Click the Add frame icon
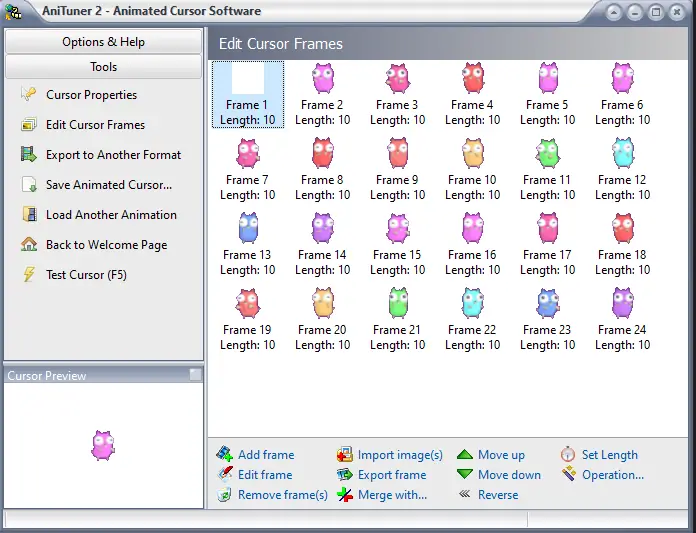This screenshot has width=696, height=533. pos(225,454)
